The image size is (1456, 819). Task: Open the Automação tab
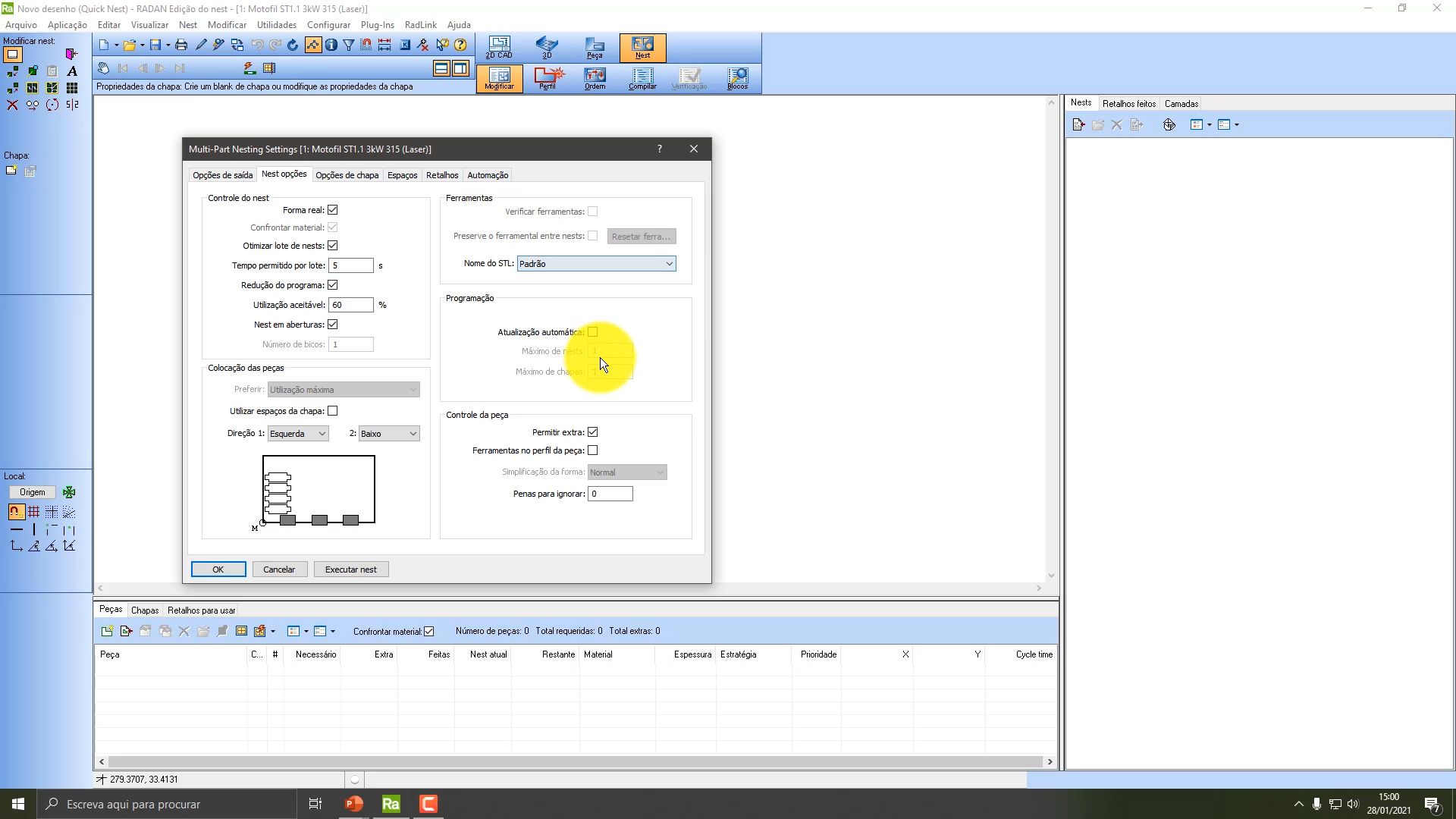pos(488,175)
